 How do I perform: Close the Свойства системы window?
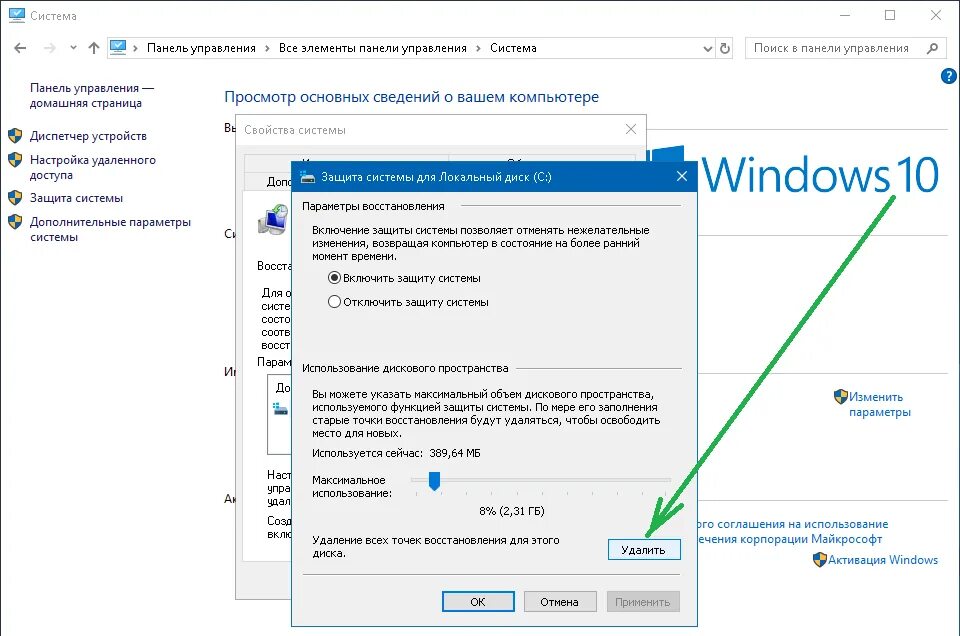coord(631,129)
